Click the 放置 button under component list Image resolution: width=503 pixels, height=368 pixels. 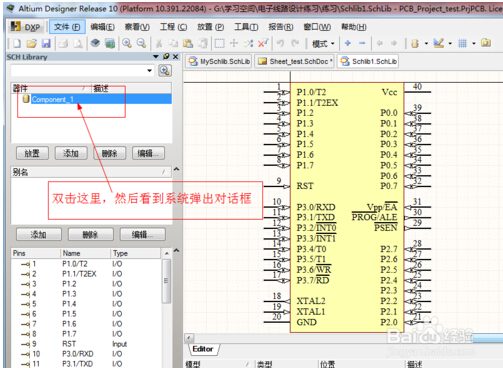pos(32,153)
